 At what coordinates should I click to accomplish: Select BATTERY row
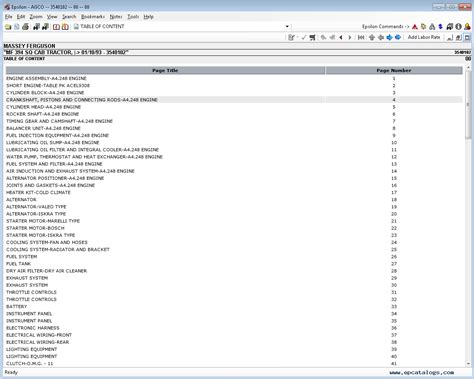tap(234, 306)
